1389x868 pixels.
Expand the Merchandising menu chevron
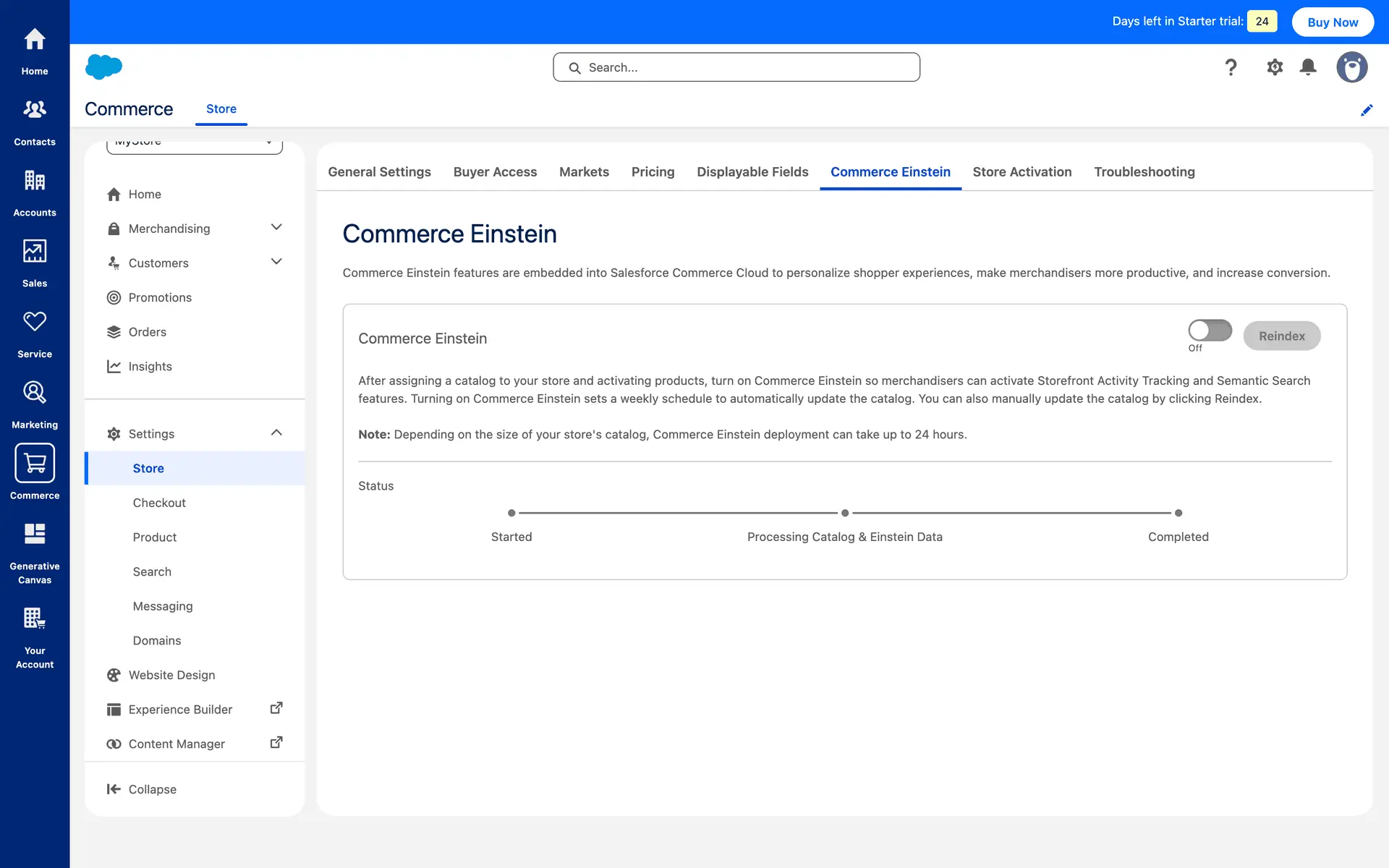point(276,228)
